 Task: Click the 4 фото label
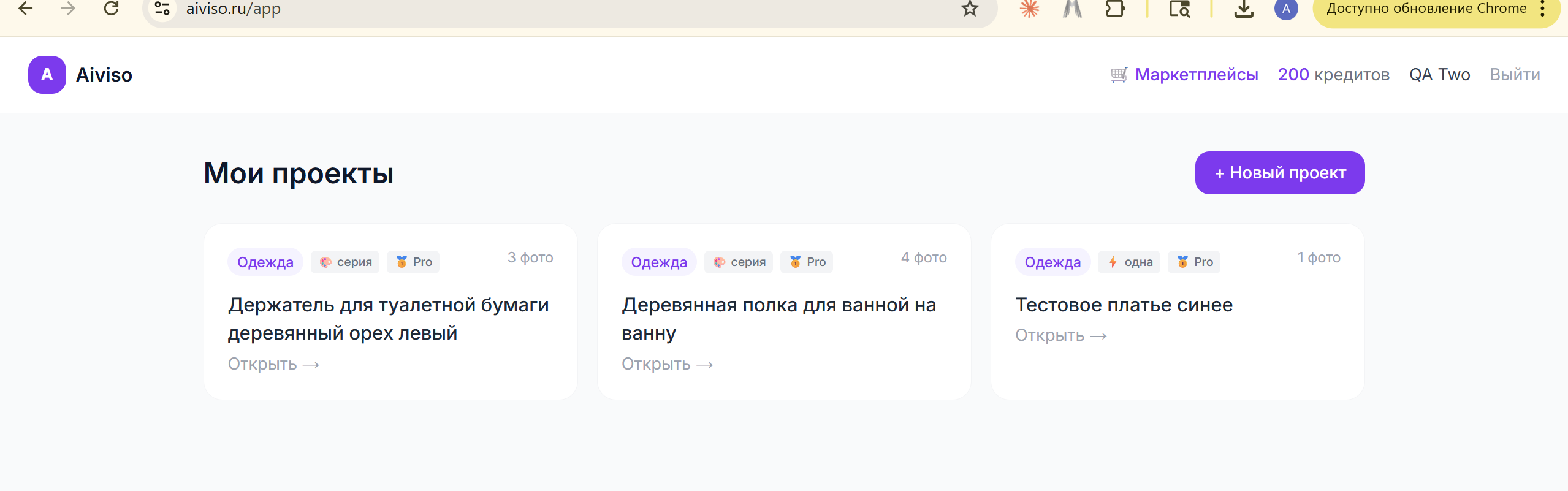[x=924, y=257]
